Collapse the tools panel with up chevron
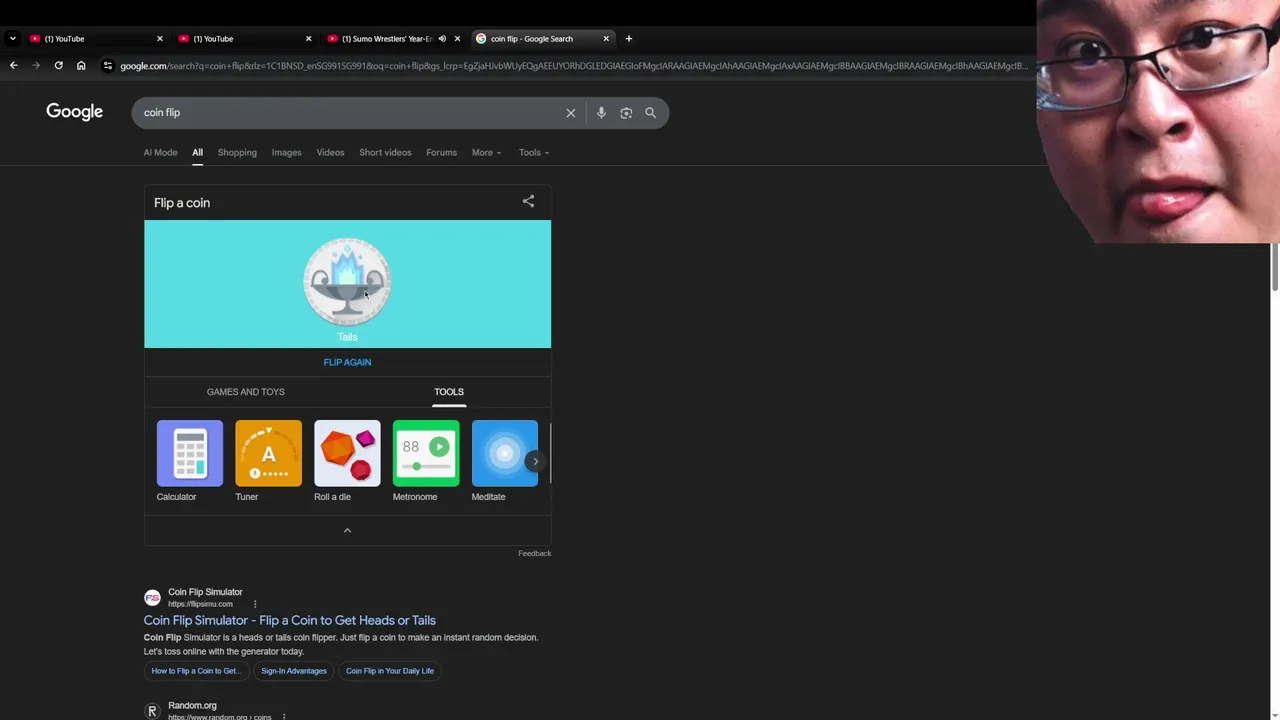This screenshot has width=1280, height=720. tap(347, 531)
